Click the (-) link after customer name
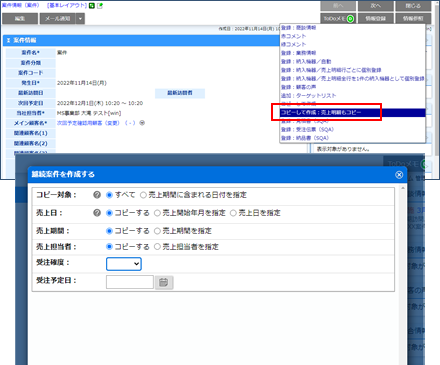Viewport: 440px width, 365px height. point(130,123)
